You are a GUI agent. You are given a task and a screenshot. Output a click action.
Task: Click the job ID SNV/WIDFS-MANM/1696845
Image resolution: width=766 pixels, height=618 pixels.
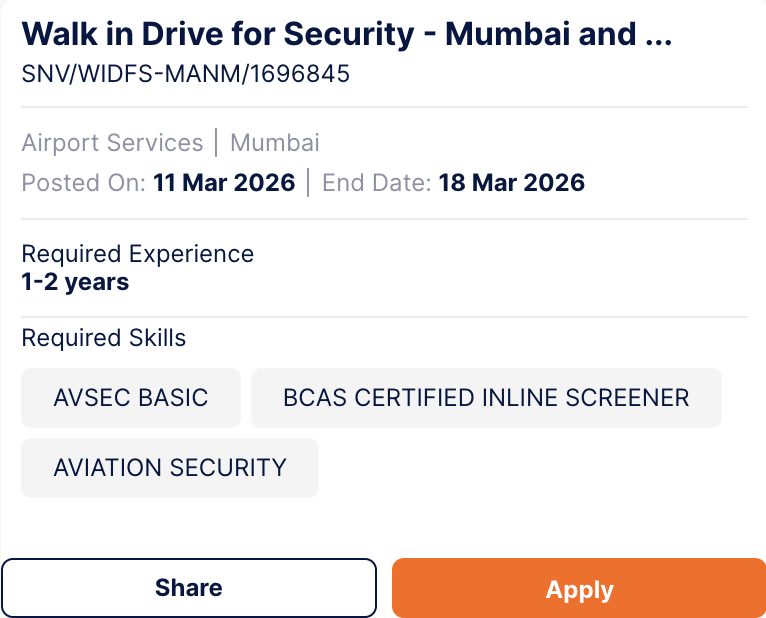tap(186, 73)
